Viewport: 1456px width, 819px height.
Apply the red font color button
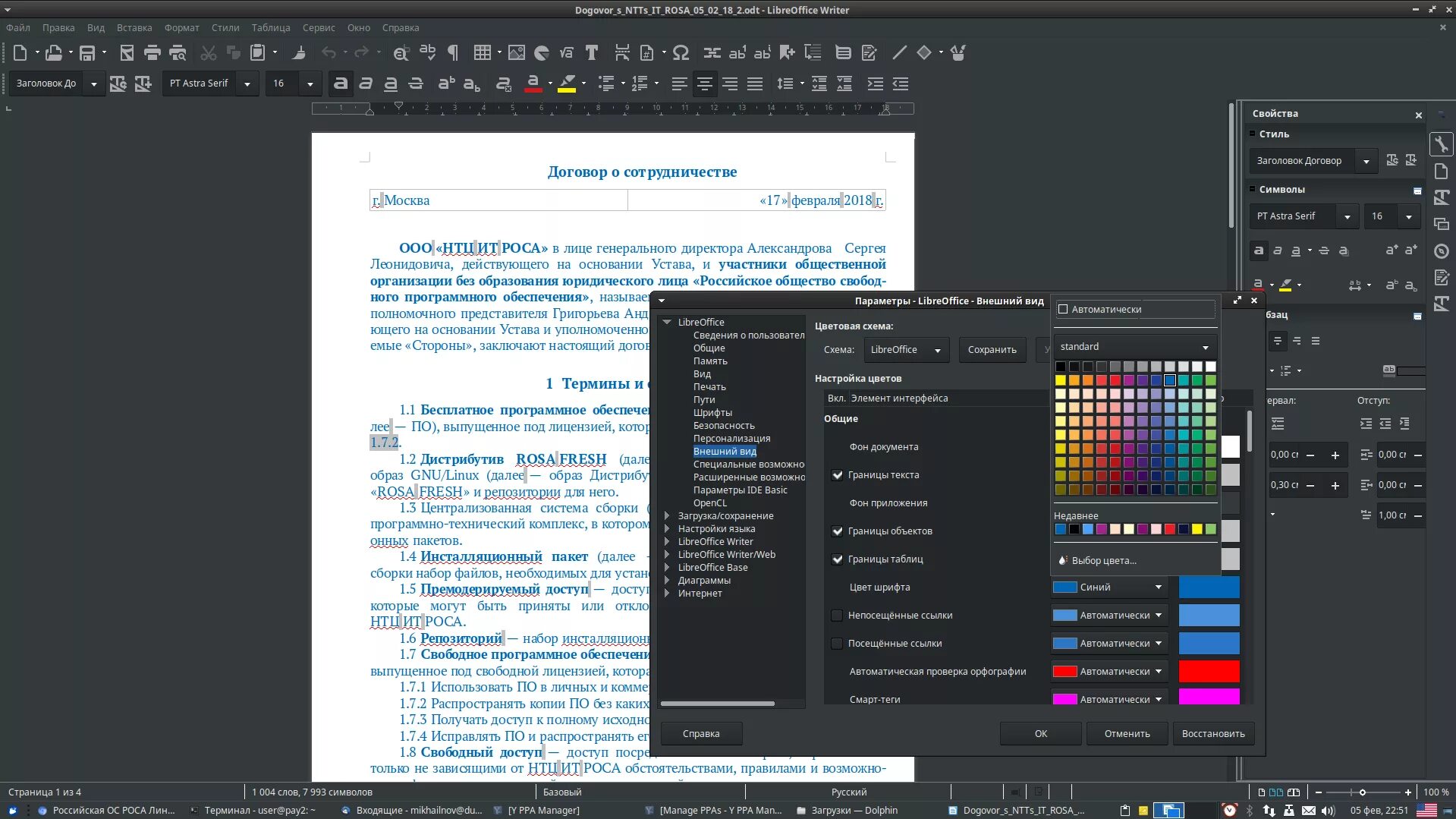tap(533, 83)
